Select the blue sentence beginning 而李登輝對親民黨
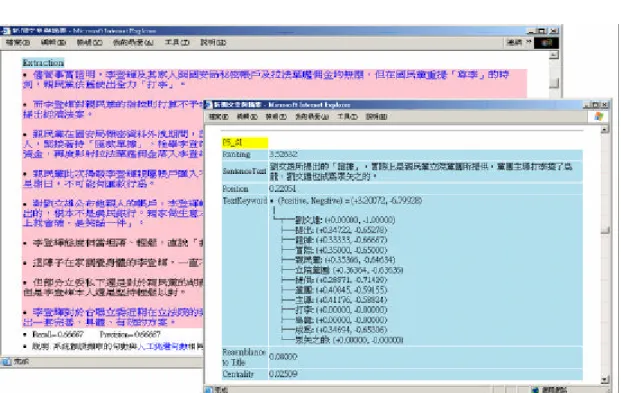 pyautogui.click(x=113, y=109)
